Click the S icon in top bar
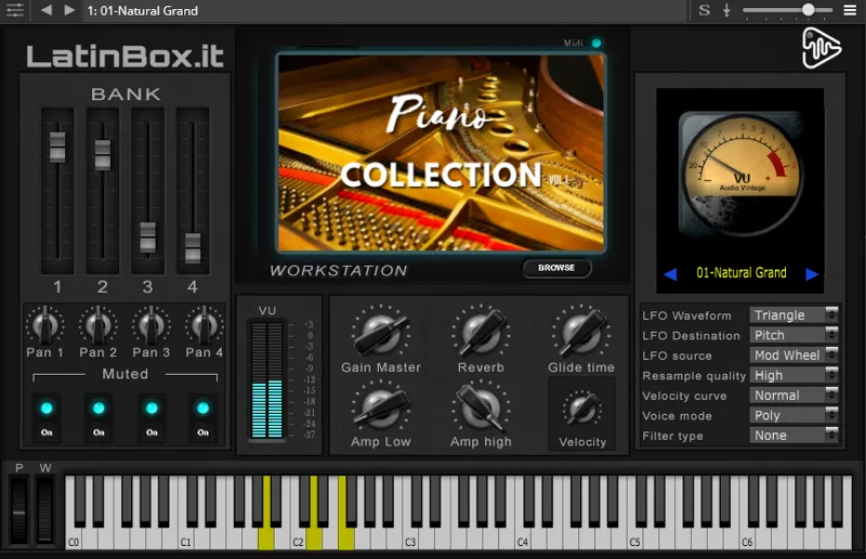This screenshot has height=559, width=866. [x=704, y=10]
